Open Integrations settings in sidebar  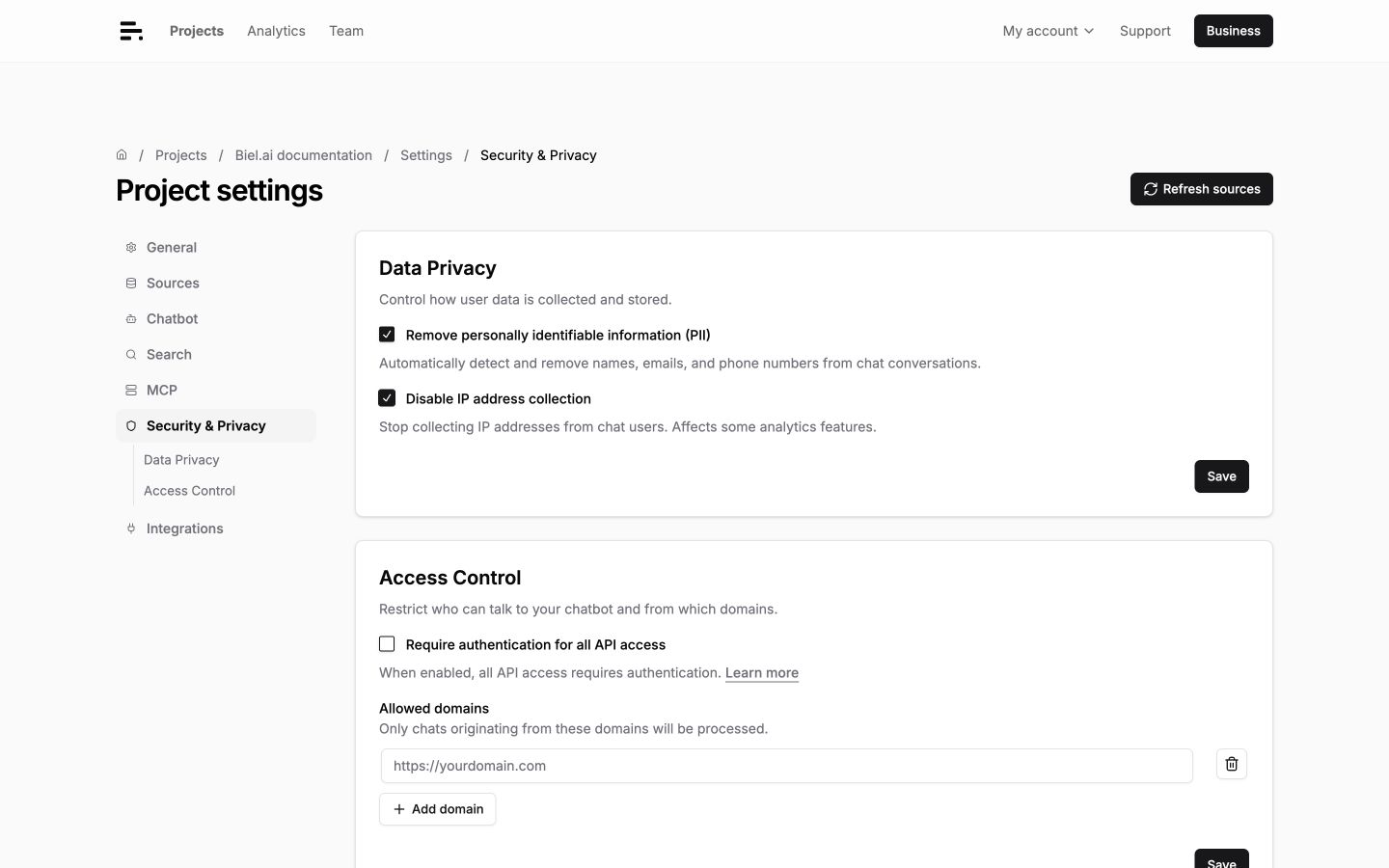click(216, 529)
